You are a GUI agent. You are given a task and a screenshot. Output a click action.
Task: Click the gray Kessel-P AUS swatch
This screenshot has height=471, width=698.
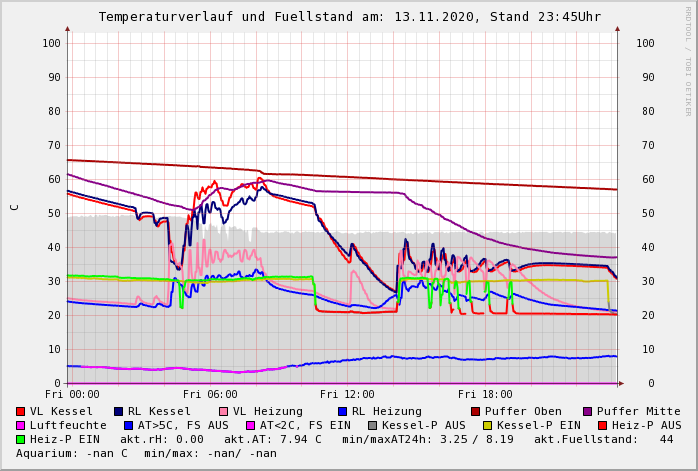pos(372,425)
